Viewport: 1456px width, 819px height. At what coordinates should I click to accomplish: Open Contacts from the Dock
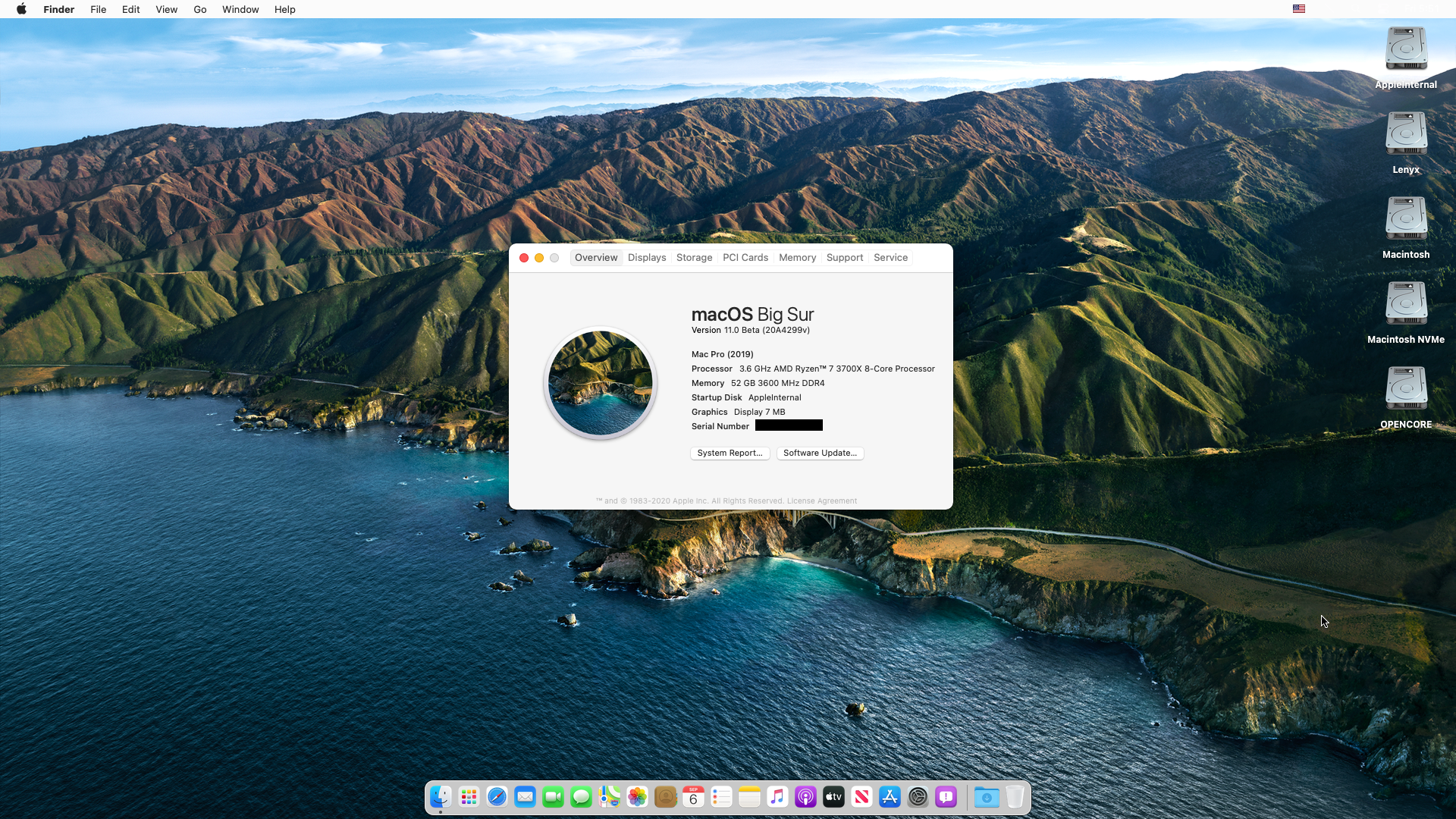point(665,797)
